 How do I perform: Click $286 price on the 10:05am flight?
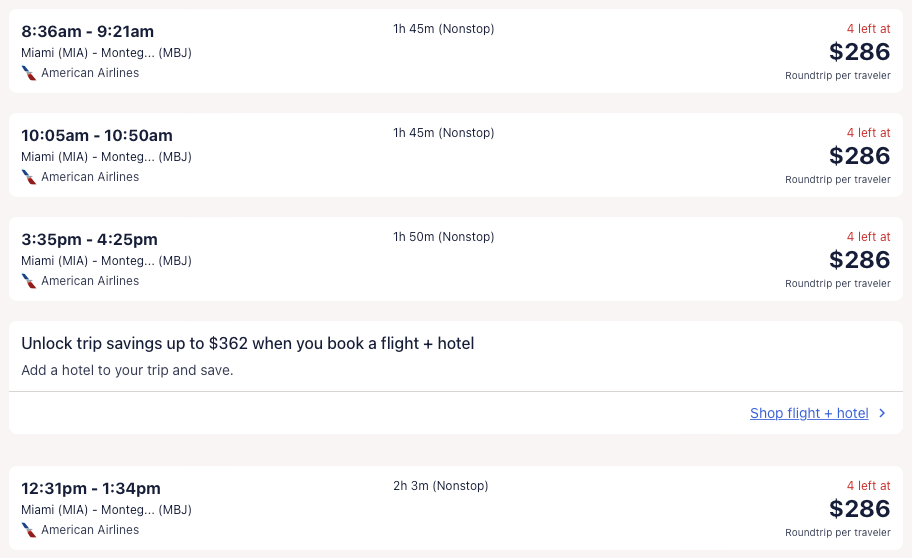[x=859, y=156]
